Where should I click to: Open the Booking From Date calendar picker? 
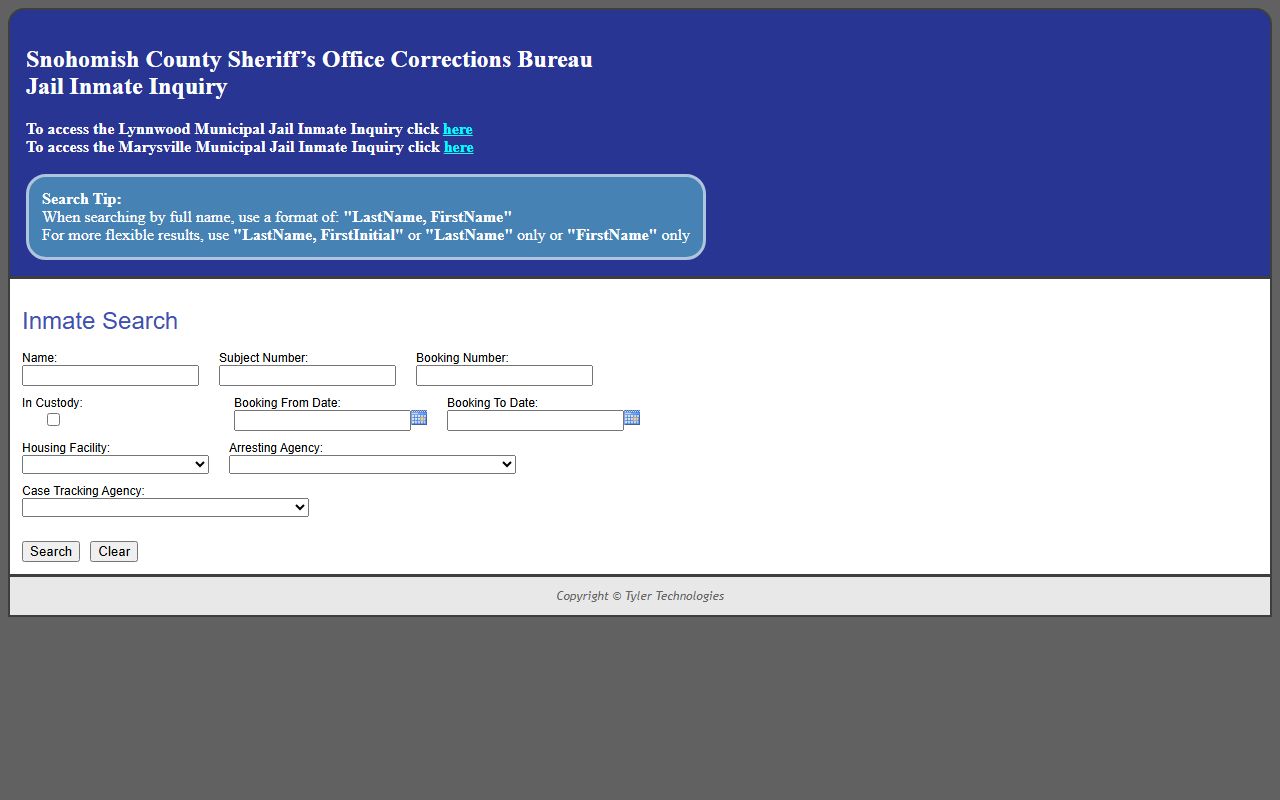(419, 418)
